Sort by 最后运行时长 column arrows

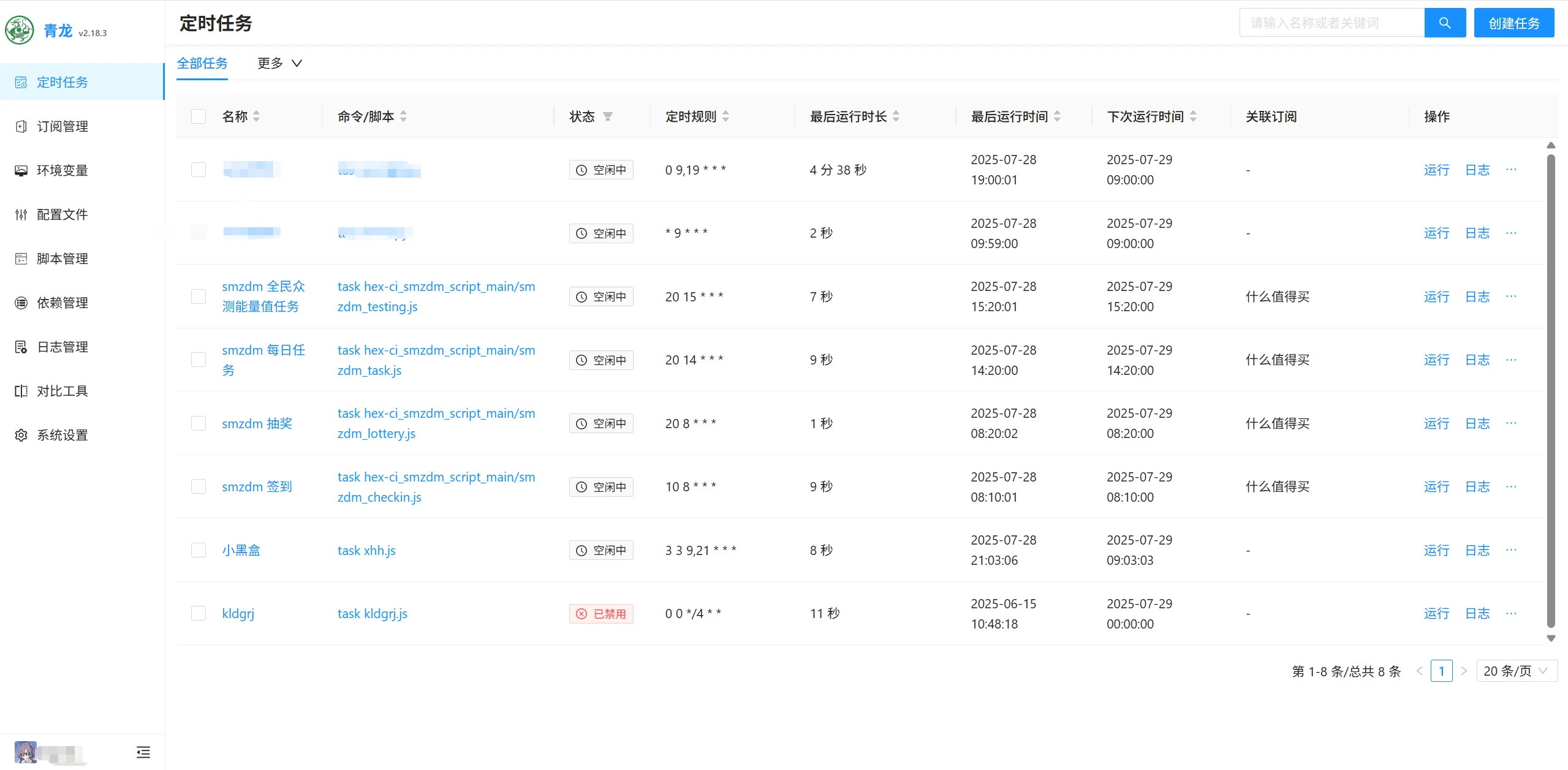pyautogui.click(x=896, y=116)
